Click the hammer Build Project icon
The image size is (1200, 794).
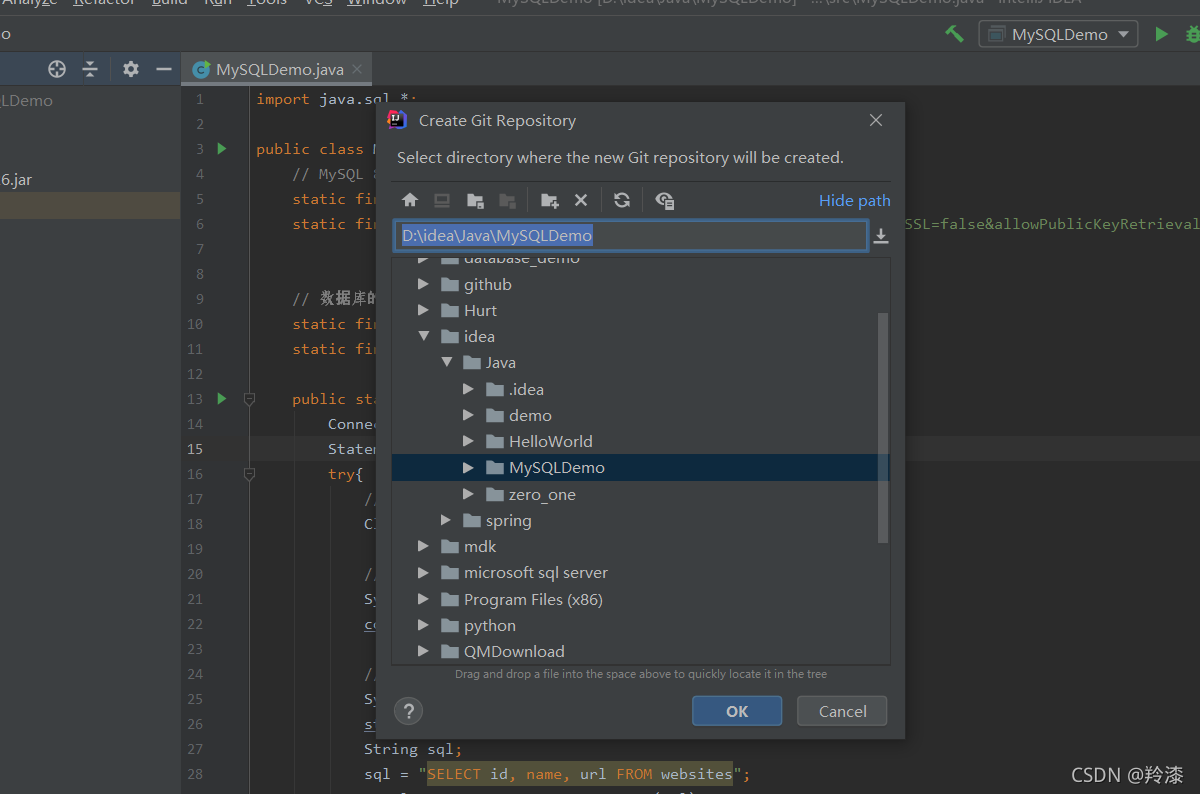coord(955,34)
